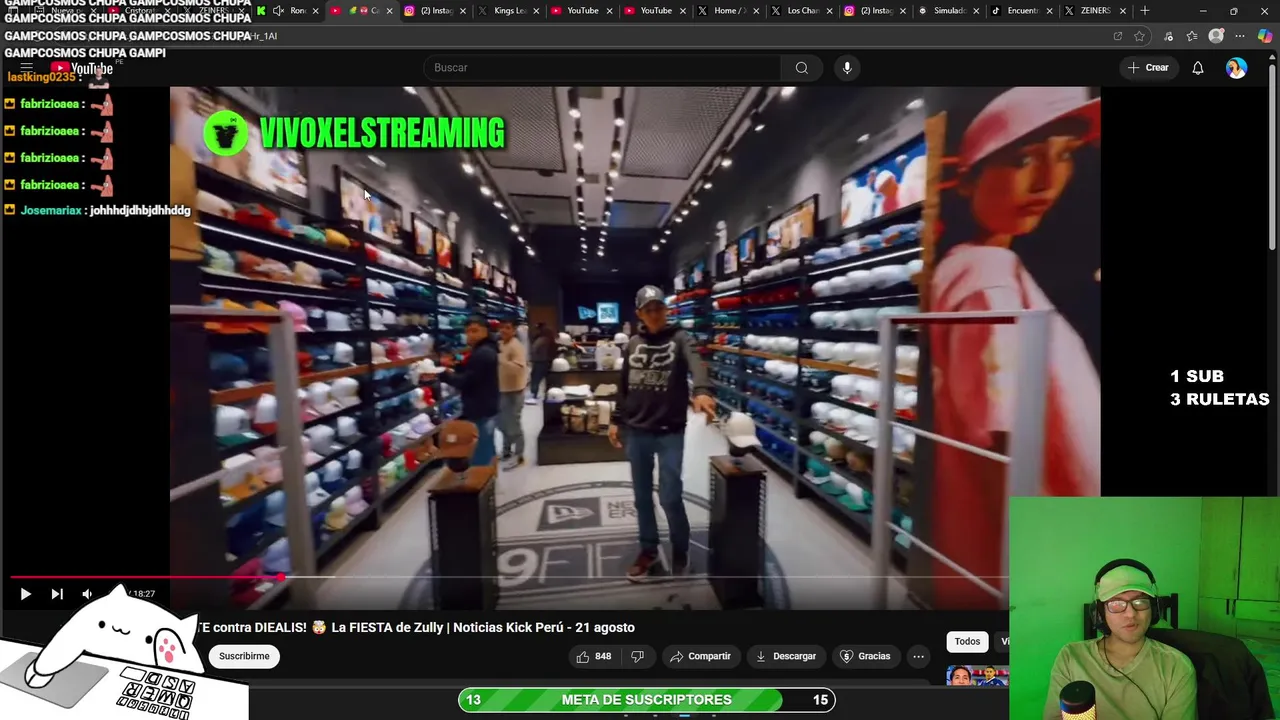Open the browser extensions icon
This screenshot has width=1280, height=720.
click(1168, 36)
